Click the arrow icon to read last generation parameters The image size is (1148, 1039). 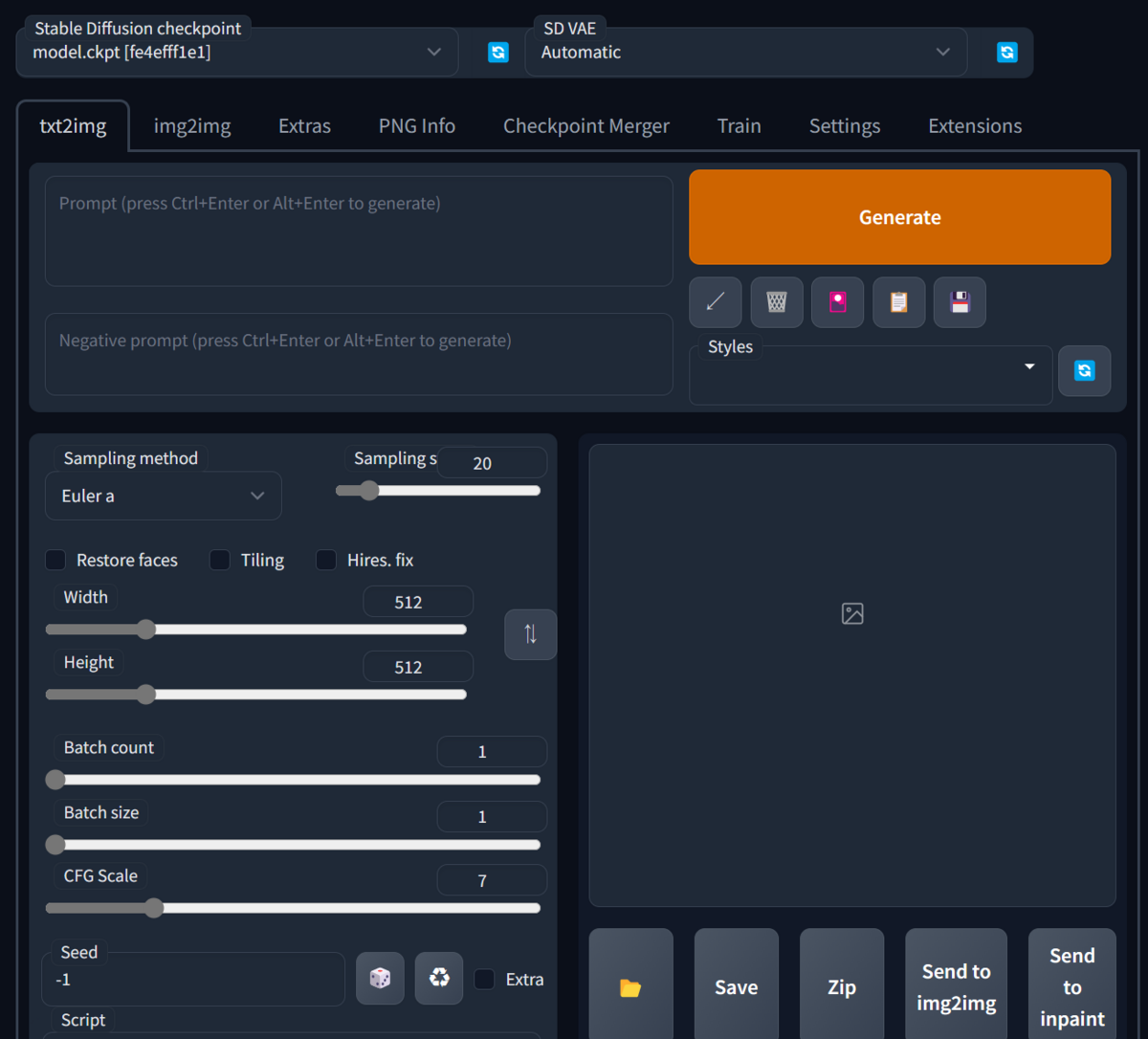pyautogui.click(x=715, y=302)
